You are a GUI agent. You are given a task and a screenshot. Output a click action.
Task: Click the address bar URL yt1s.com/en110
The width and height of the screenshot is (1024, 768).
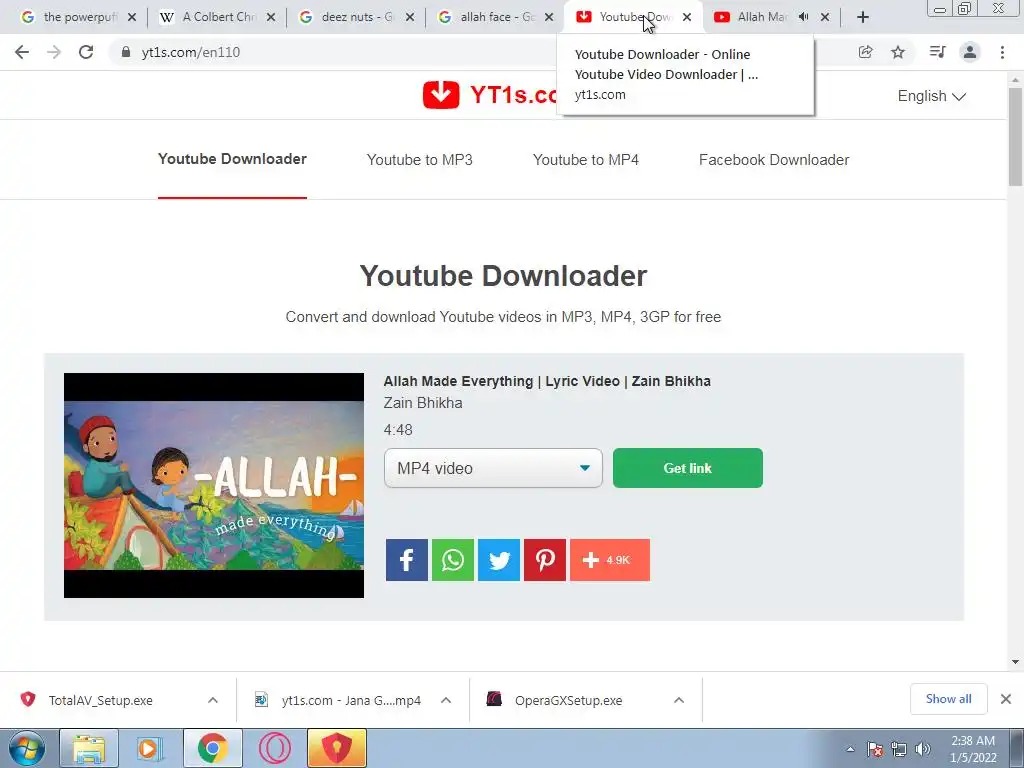click(191, 52)
